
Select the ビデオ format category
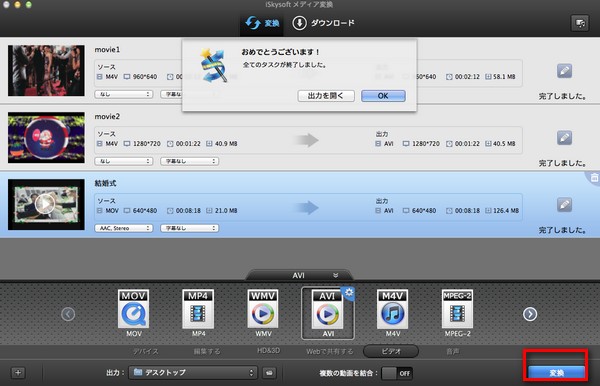tap(391, 351)
